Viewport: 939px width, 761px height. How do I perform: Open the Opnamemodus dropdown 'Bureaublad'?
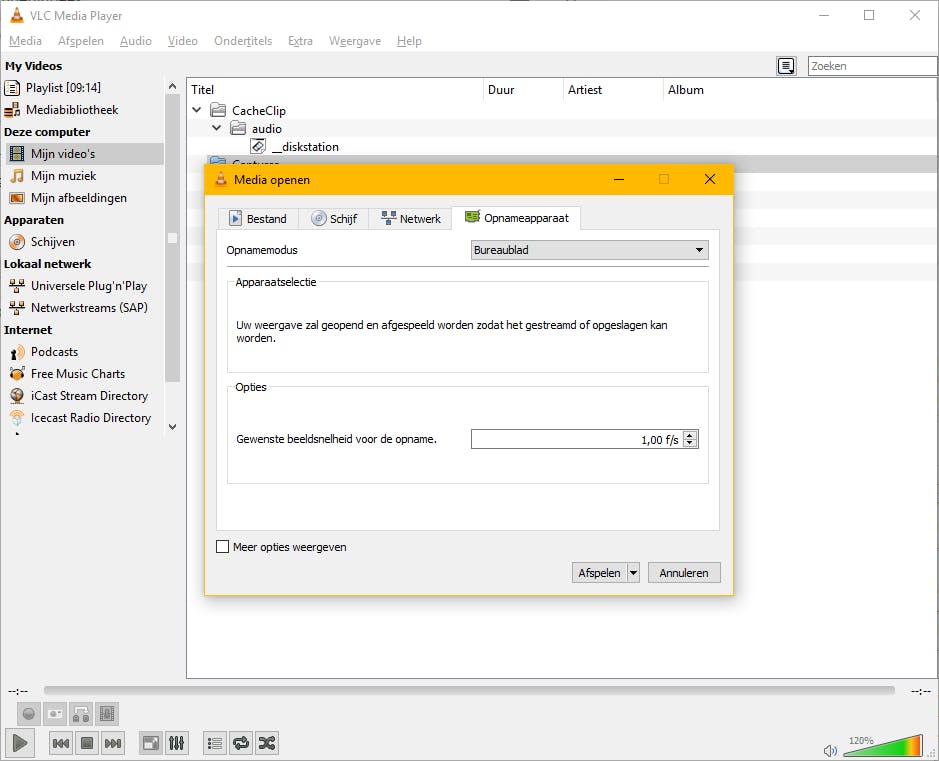pos(589,250)
